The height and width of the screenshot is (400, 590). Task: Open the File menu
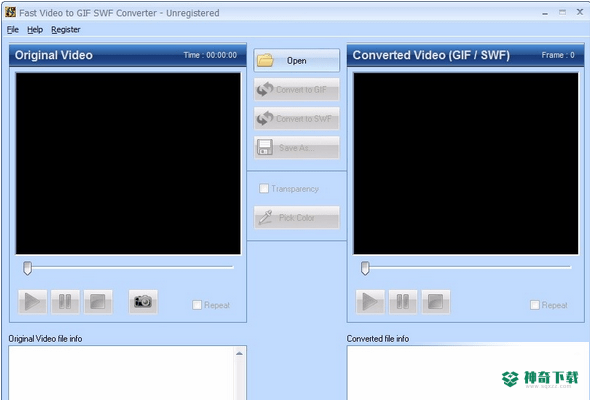(x=12, y=29)
